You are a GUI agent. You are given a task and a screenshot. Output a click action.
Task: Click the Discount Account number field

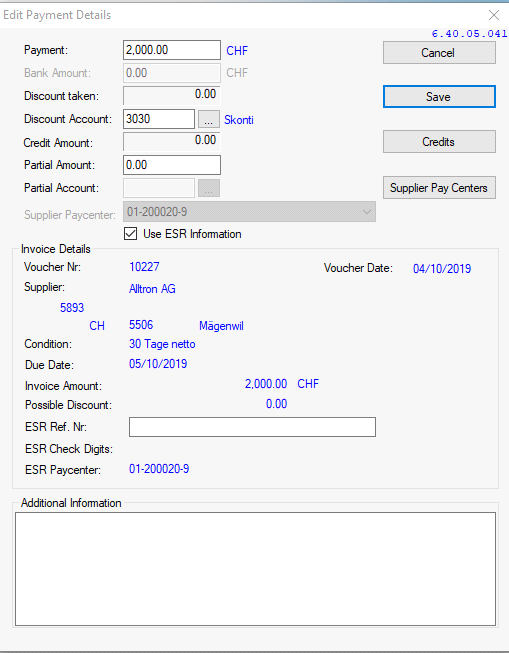[159, 119]
